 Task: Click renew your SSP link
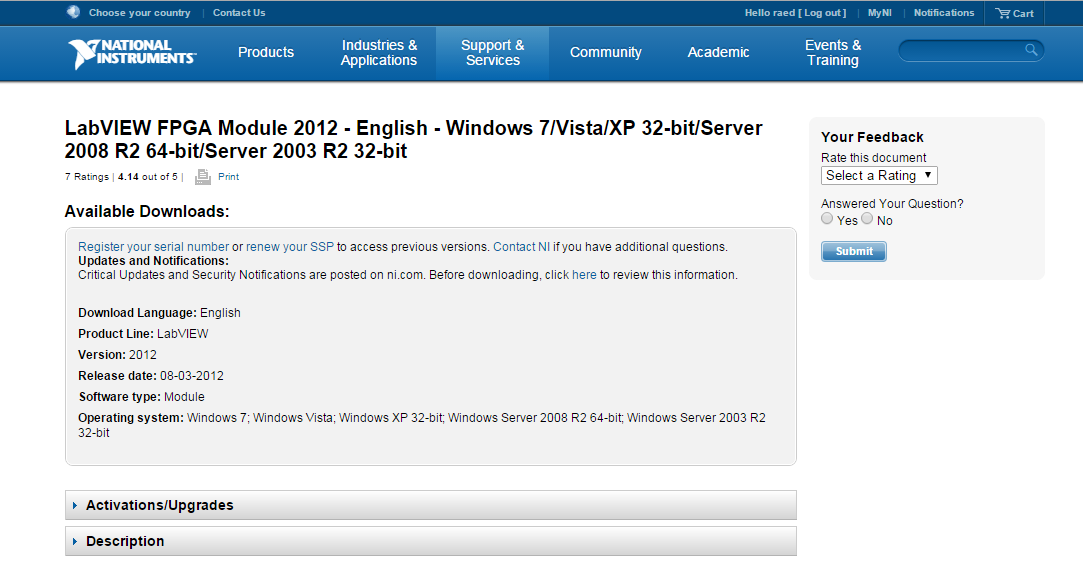[x=290, y=246]
